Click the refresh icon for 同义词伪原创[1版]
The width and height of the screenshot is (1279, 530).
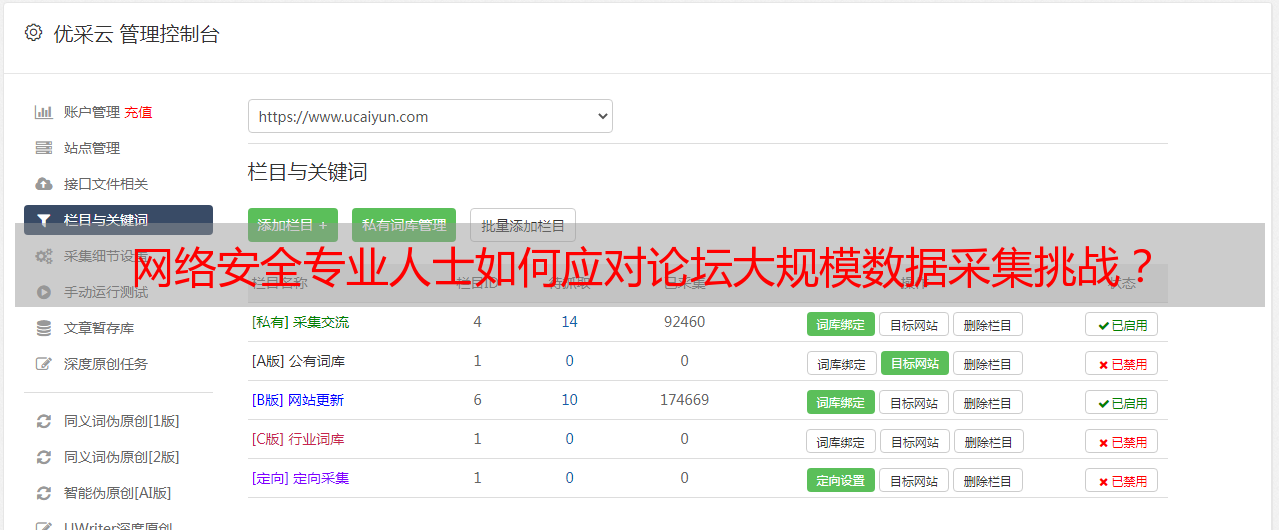(x=44, y=421)
